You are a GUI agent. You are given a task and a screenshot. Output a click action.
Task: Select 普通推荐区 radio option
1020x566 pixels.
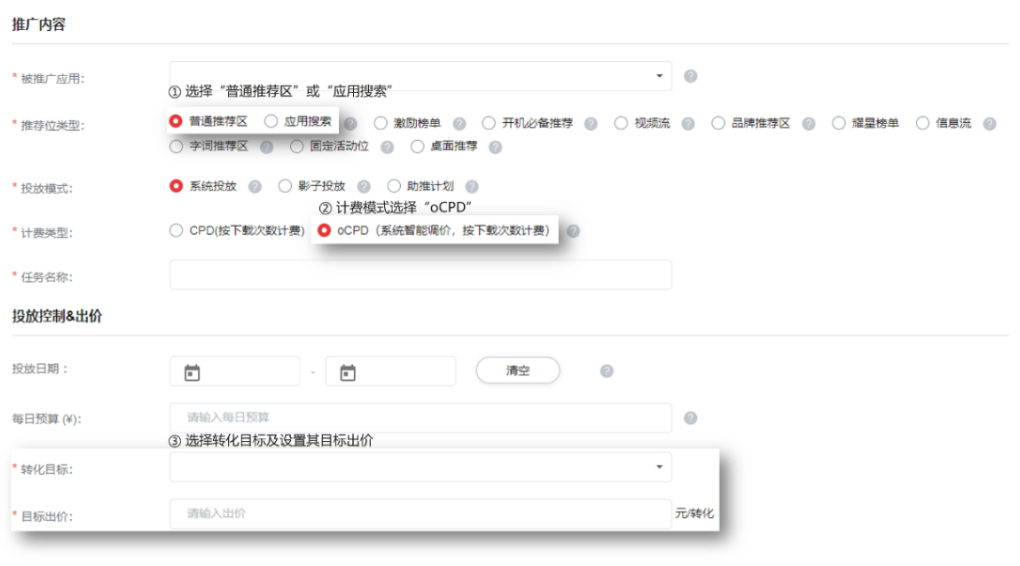[x=176, y=121]
